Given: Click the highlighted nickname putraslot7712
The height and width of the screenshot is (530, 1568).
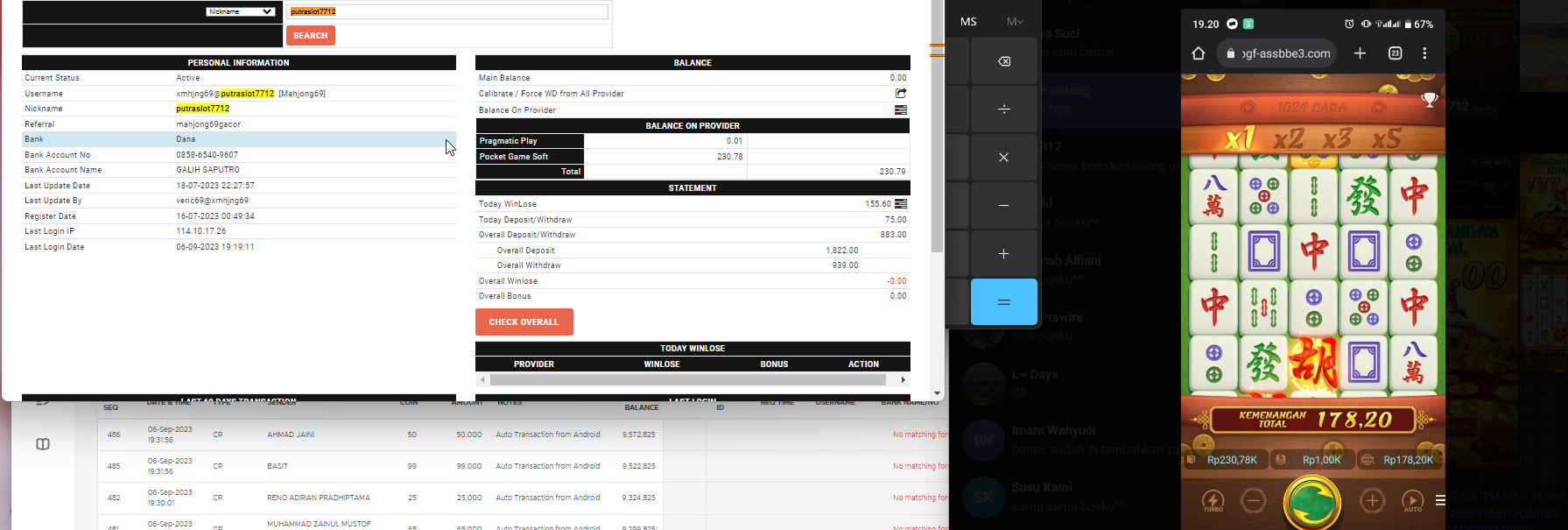Looking at the screenshot, I should coord(203,109).
